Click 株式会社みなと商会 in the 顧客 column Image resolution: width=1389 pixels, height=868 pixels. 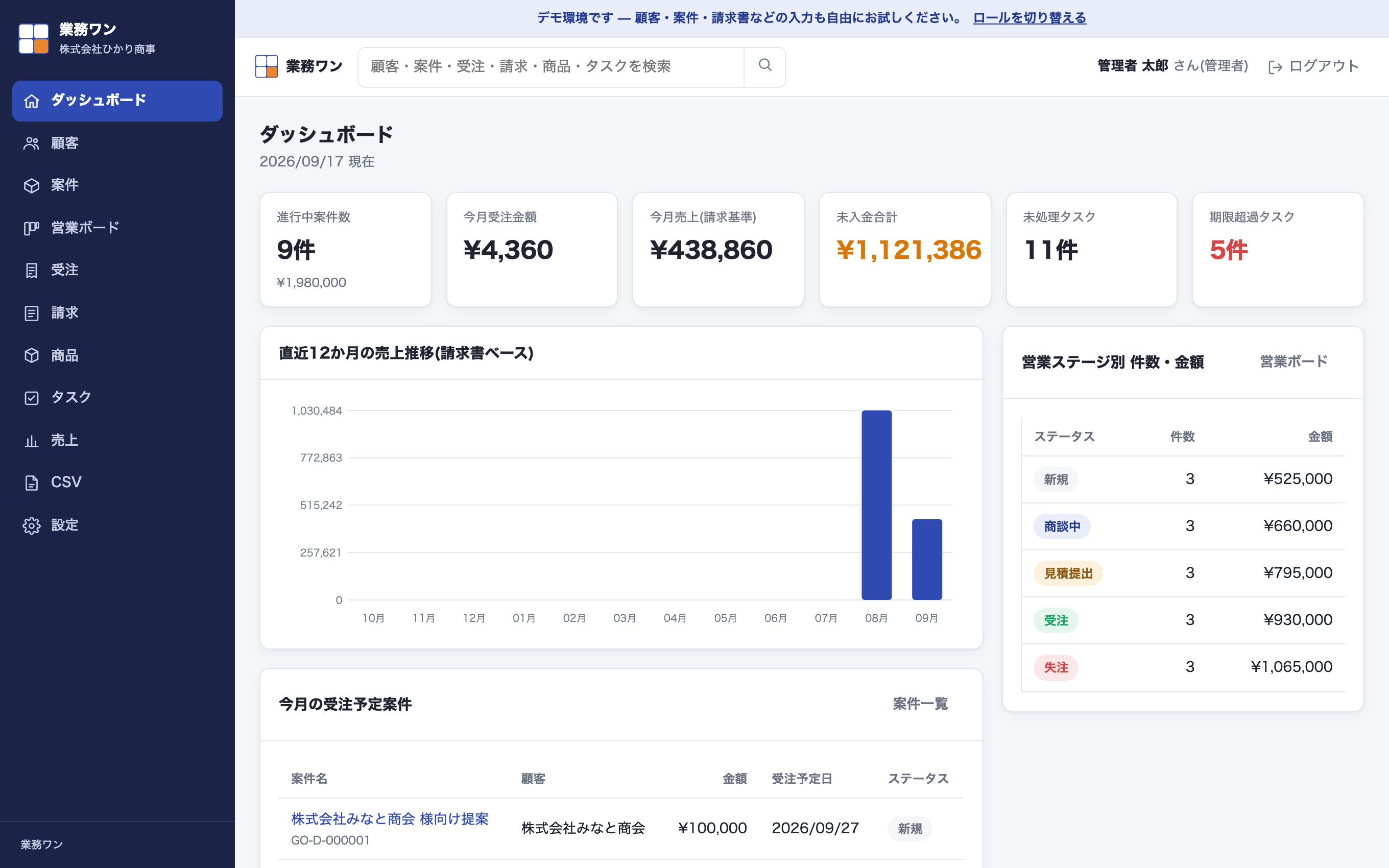[x=583, y=828]
